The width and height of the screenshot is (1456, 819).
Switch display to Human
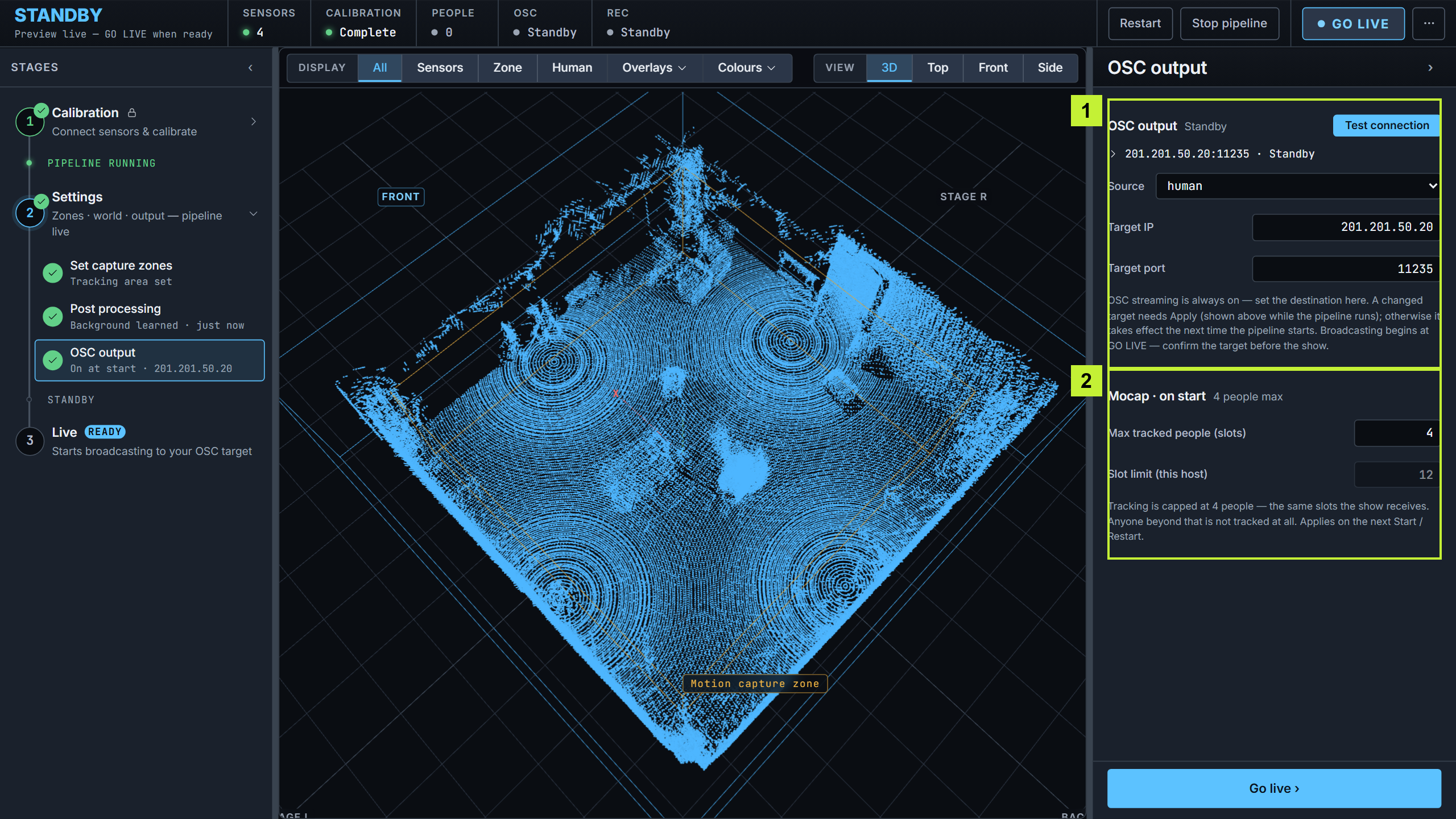(x=572, y=68)
